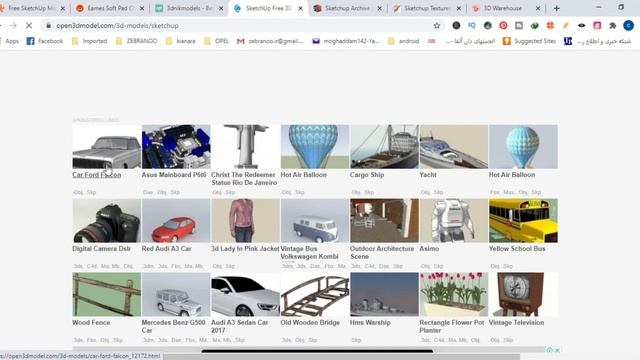Close the ad using its X icon
Screen dimensions: 640x360
click(x=557, y=350)
